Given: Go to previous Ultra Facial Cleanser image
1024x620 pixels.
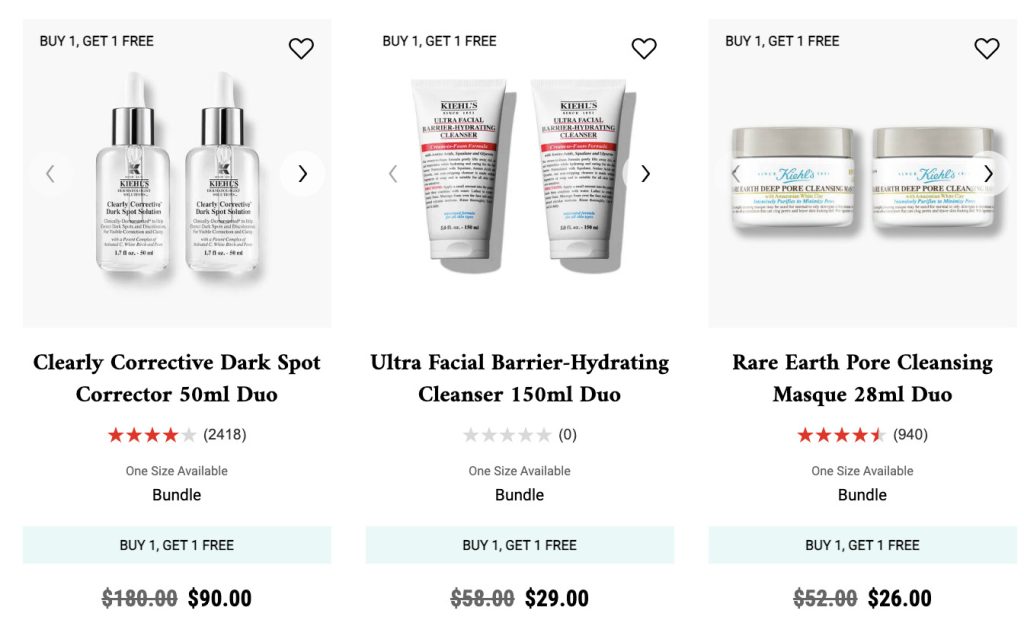Looking at the screenshot, I should pyautogui.click(x=393, y=174).
